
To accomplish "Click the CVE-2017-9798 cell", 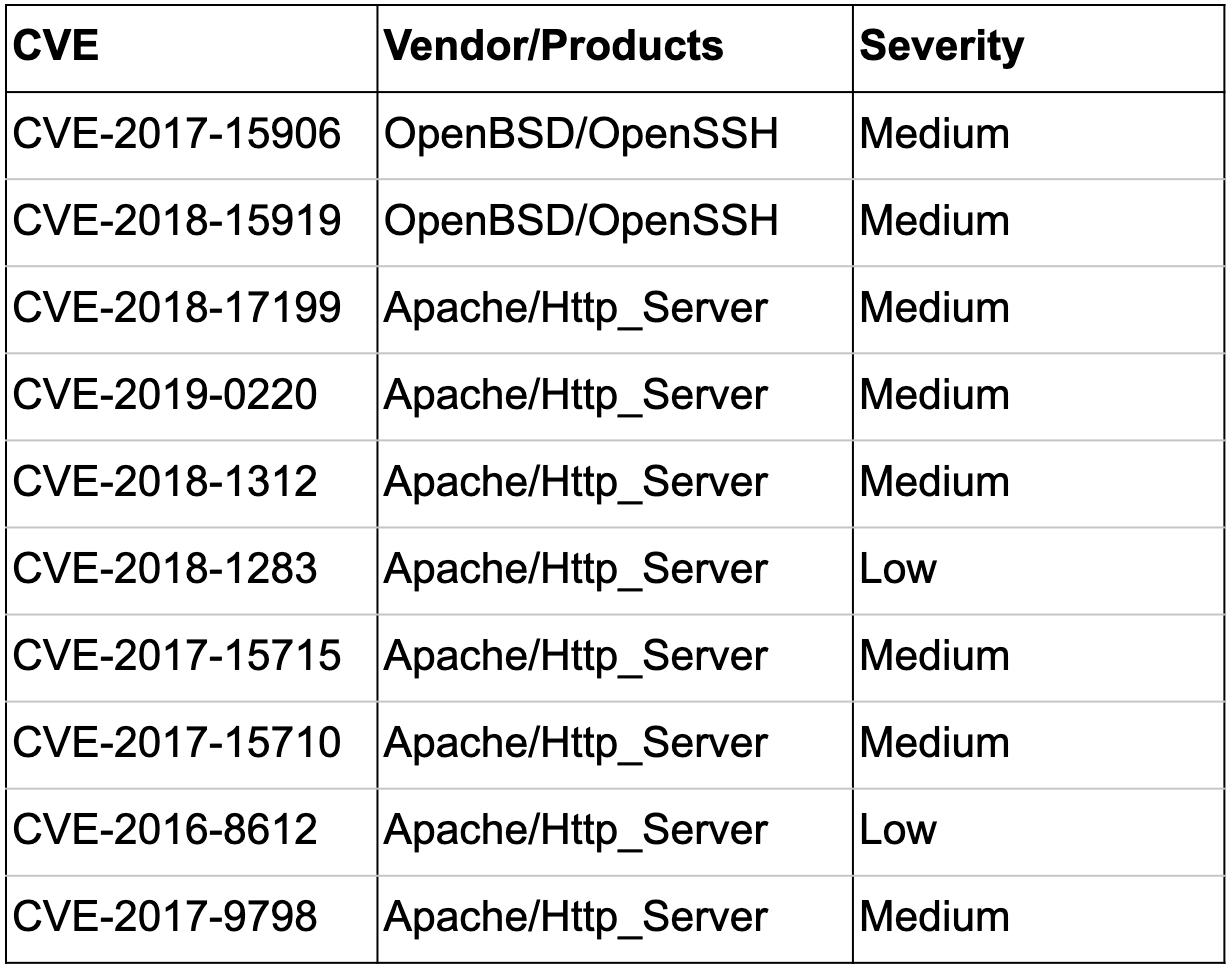I will (x=191, y=918).
